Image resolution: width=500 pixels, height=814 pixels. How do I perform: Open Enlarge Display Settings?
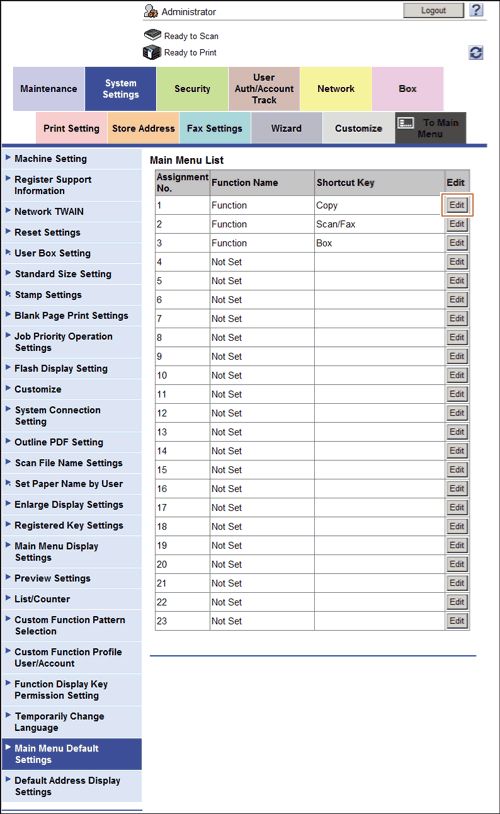[x=71, y=505]
